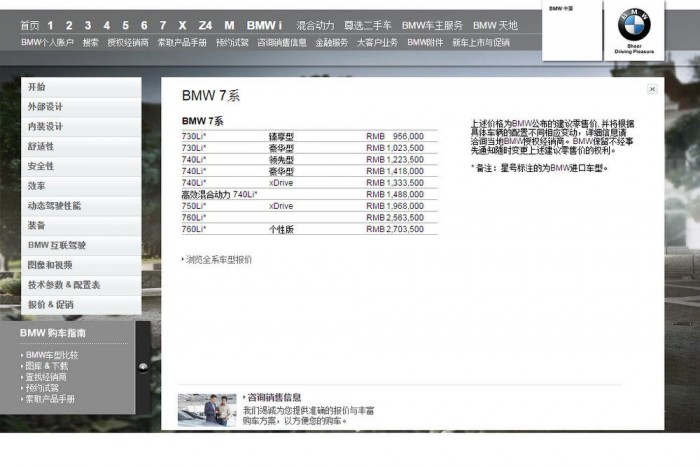Open the BMW i menu item
700x467 pixels.
coord(264,25)
